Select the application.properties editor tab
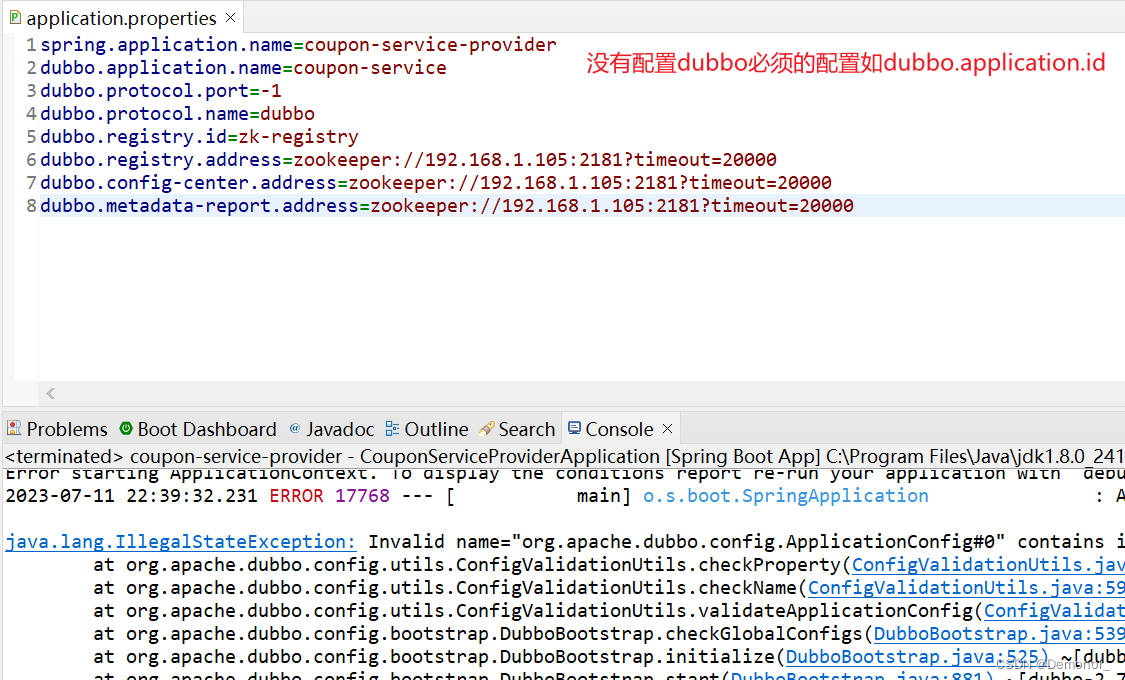 pos(120,17)
